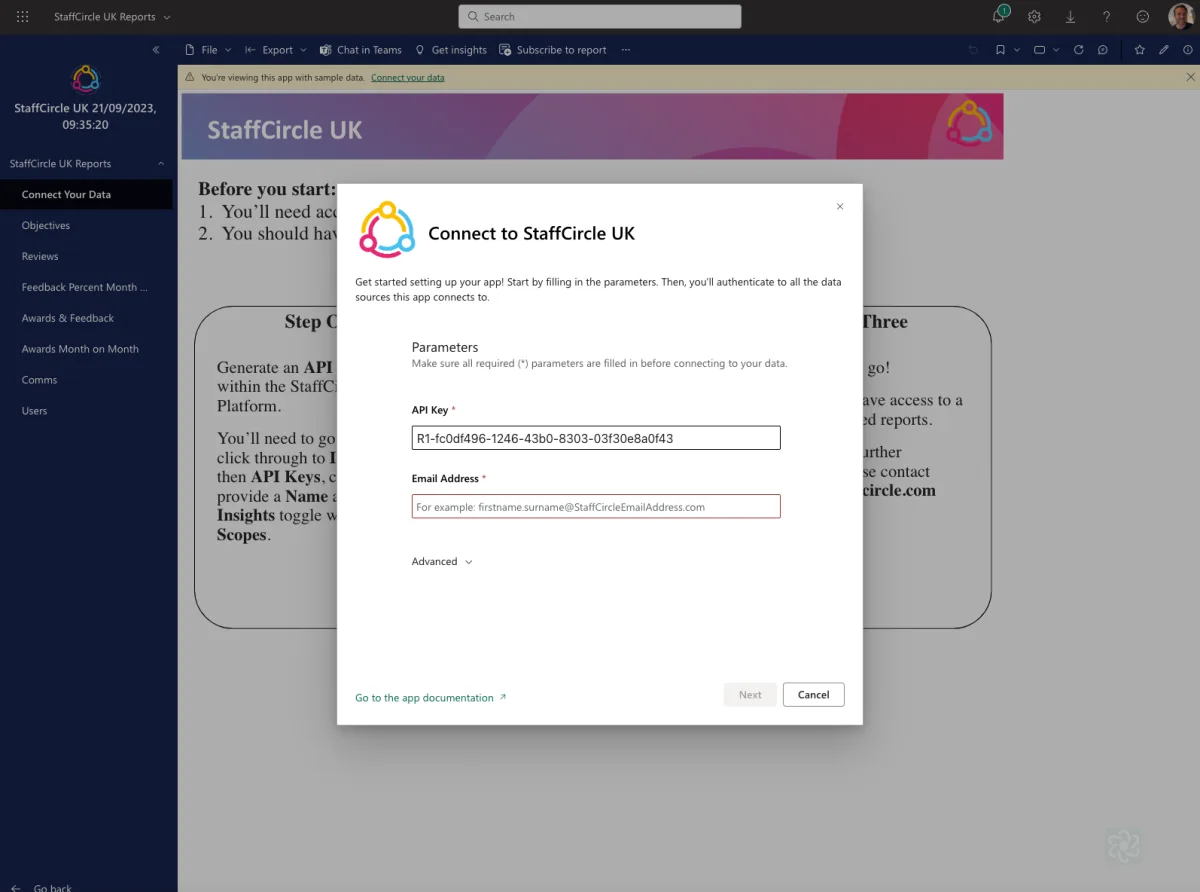
Task: Expand the Advanced section
Action: pos(442,561)
